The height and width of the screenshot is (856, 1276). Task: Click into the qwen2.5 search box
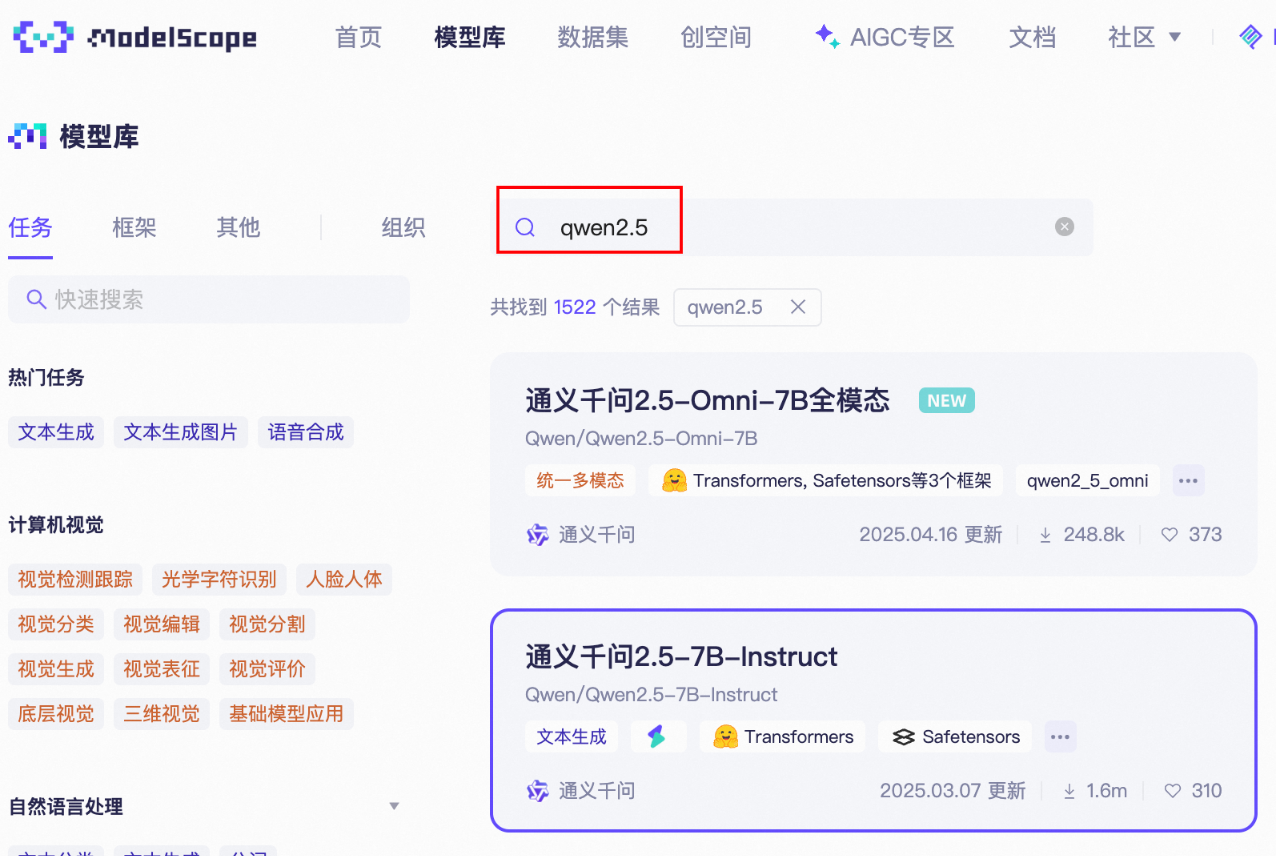[795, 227]
